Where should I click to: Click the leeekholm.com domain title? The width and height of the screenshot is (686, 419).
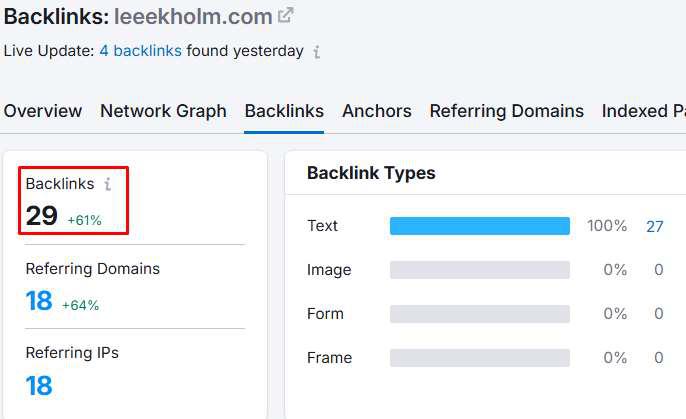pos(192,16)
